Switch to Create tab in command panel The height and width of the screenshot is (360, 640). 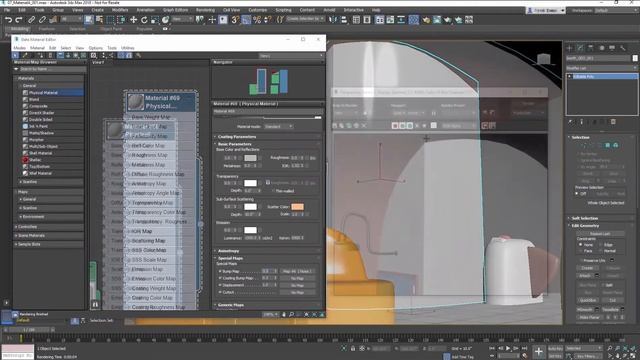(569, 48)
